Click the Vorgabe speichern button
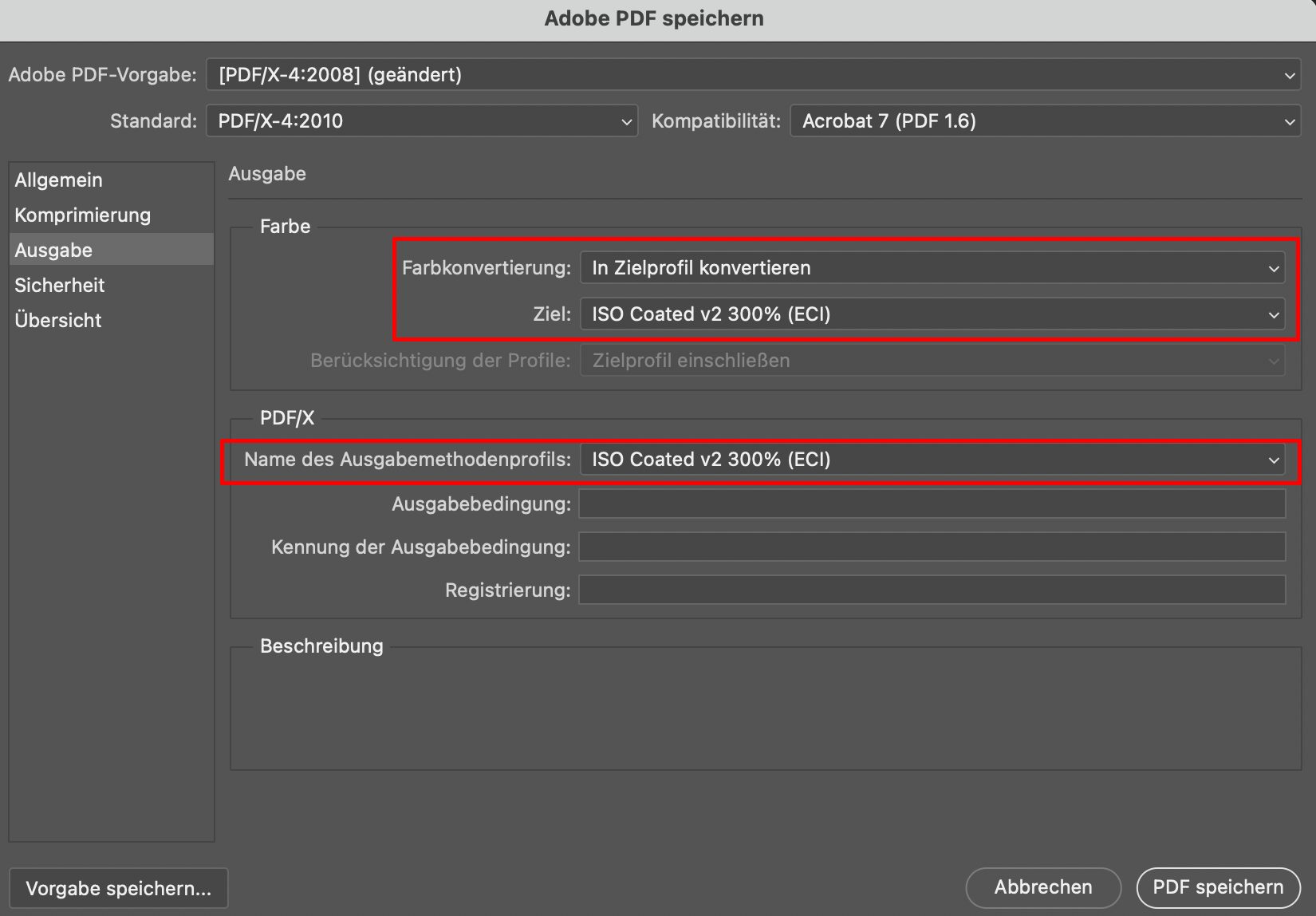Image resolution: width=1316 pixels, height=916 pixels. (119, 888)
